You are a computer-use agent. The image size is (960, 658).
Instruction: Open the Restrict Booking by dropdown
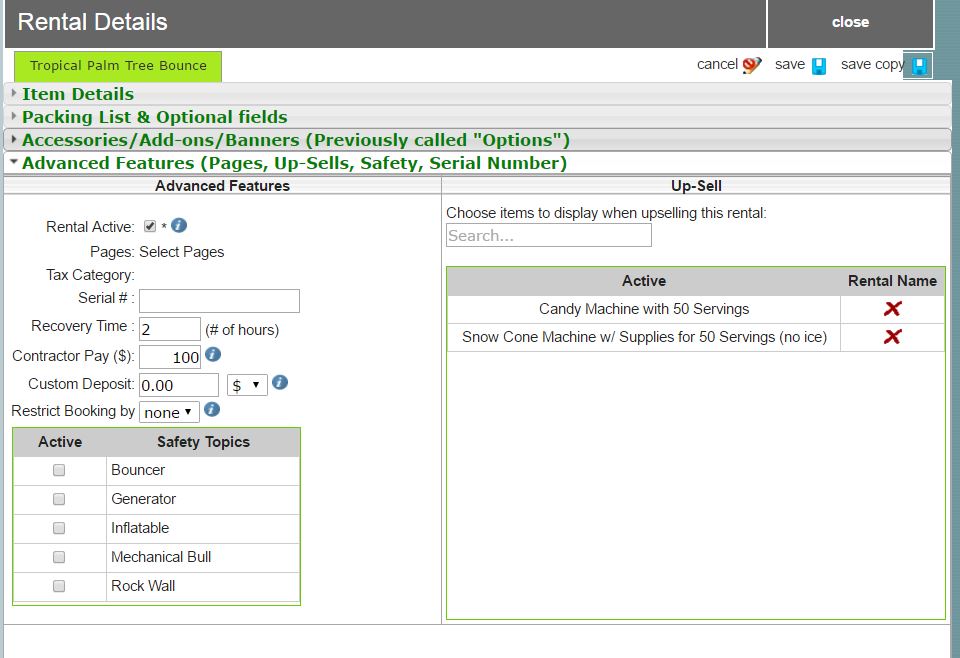[x=169, y=412]
